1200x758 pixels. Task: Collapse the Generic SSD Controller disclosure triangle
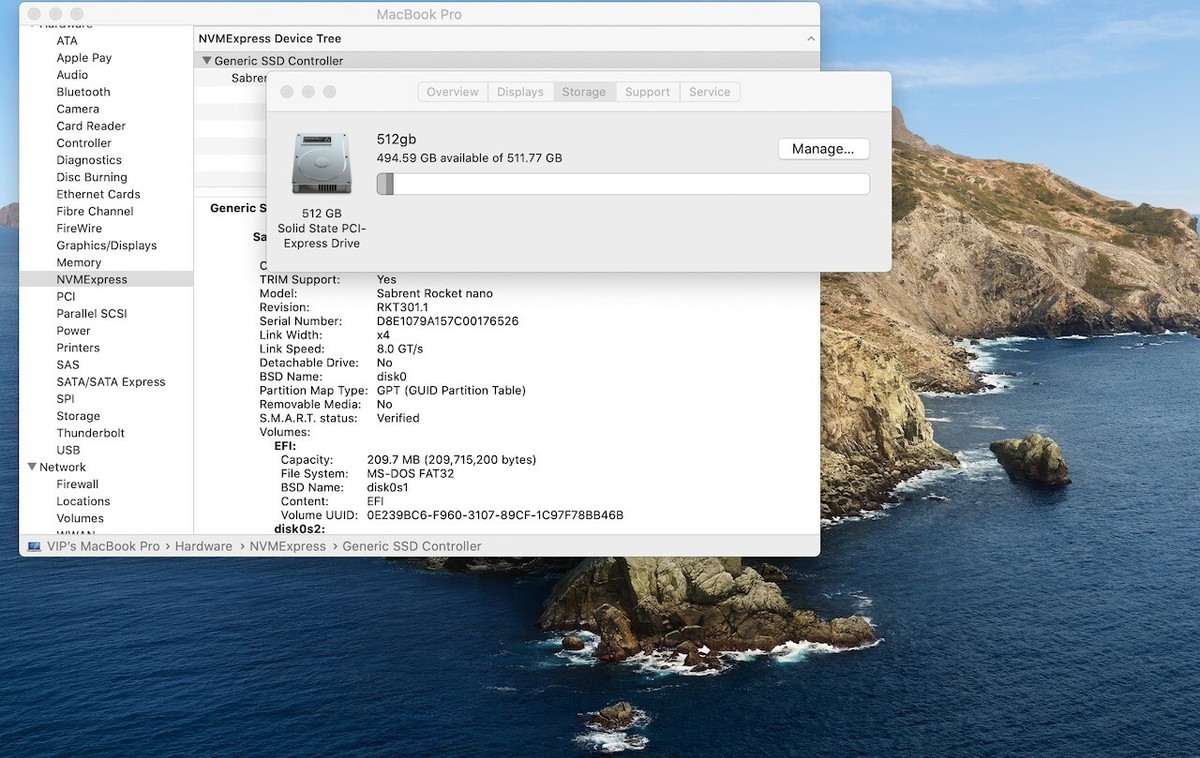(207, 61)
